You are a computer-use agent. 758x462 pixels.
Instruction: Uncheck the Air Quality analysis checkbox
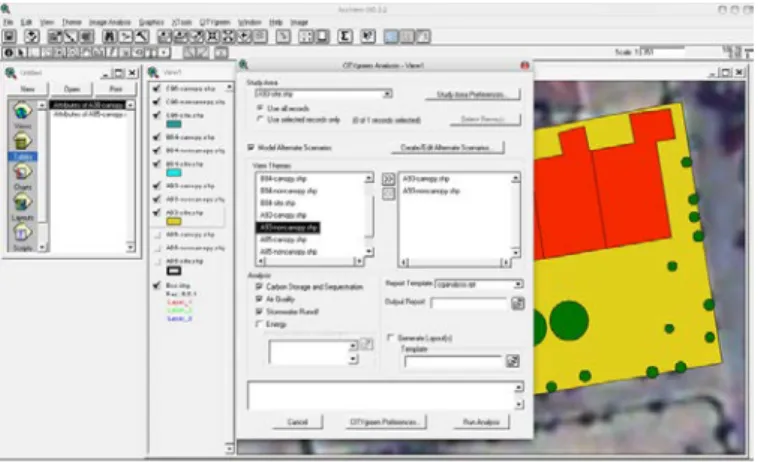(x=259, y=299)
